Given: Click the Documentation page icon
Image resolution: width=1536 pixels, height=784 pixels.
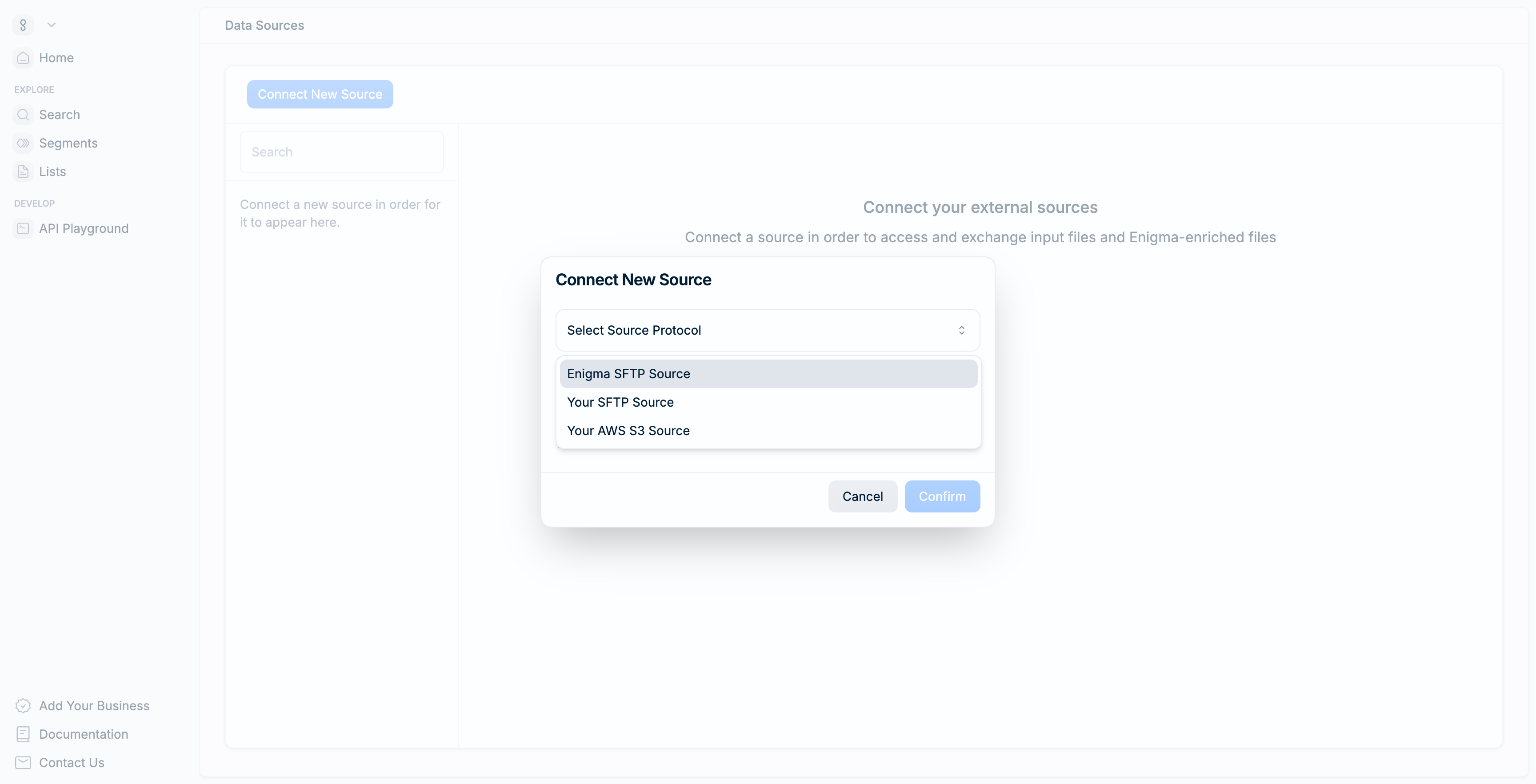Looking at the screenshot, I should [23, 734].
